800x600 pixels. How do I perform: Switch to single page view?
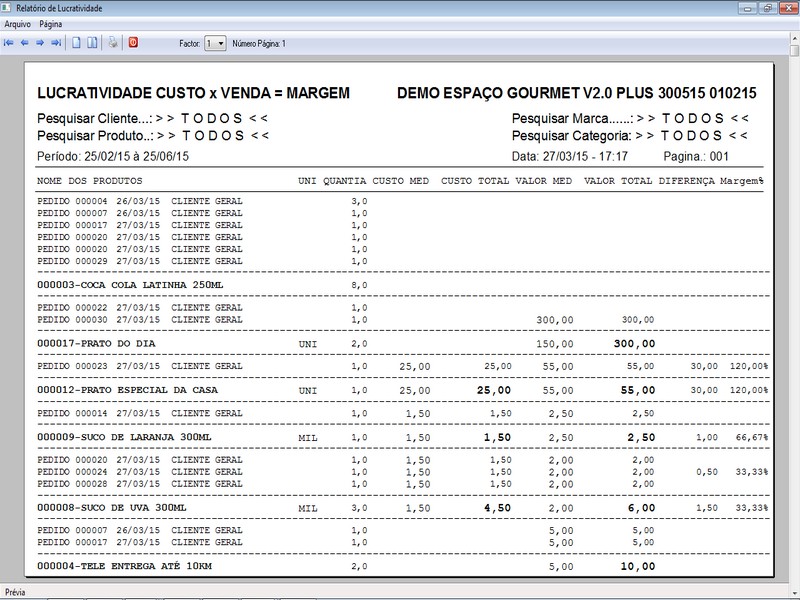(76, 43)
